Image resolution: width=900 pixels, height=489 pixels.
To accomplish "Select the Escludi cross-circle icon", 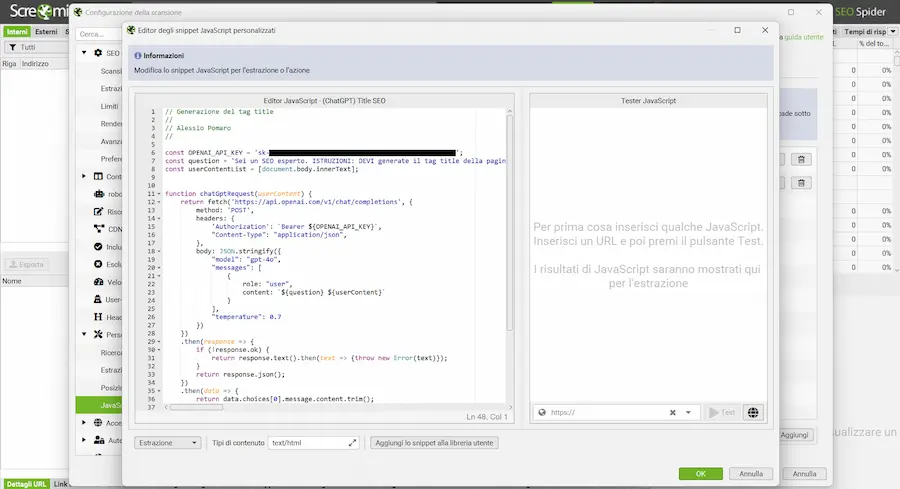I will (98, 264).
